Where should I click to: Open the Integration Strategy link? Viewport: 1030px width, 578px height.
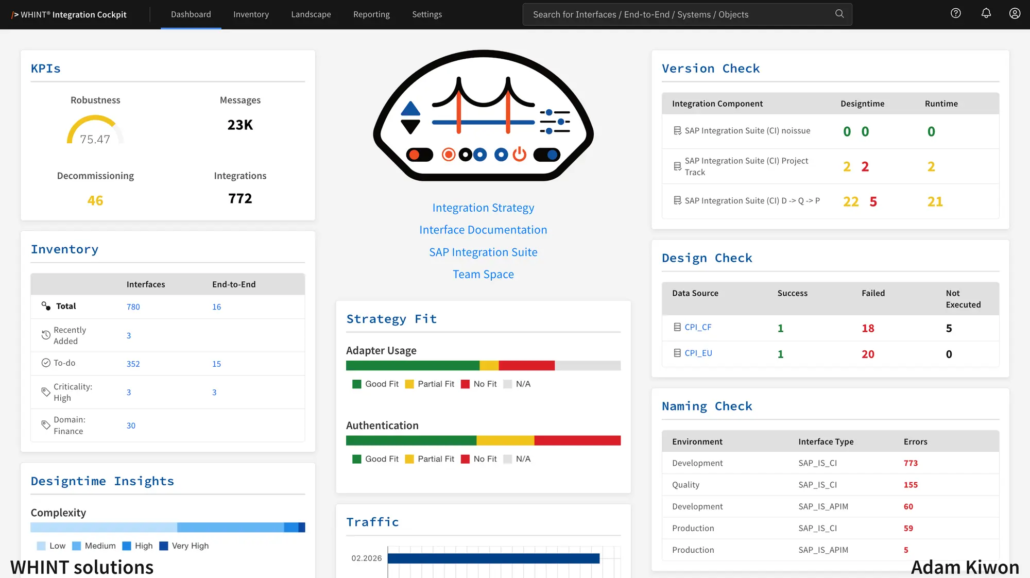(x=483, y=208)
